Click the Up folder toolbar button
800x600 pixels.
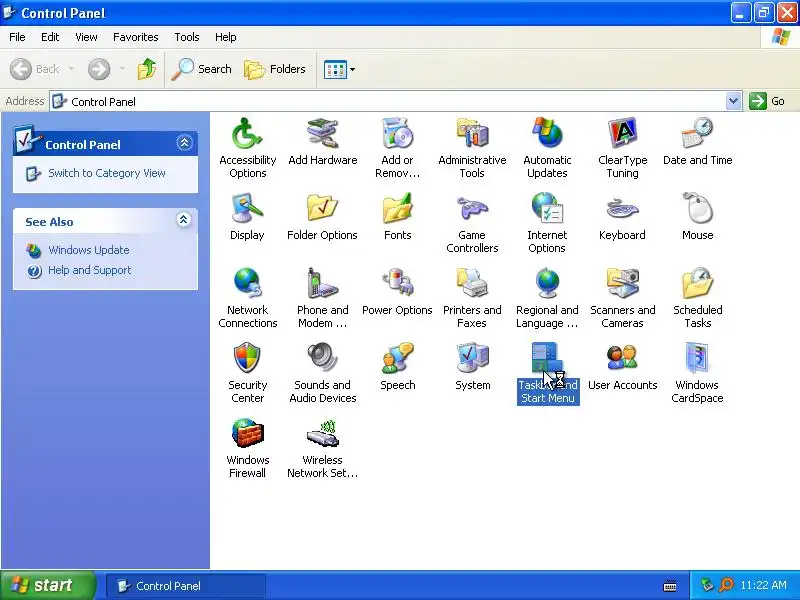coord(147,69)
